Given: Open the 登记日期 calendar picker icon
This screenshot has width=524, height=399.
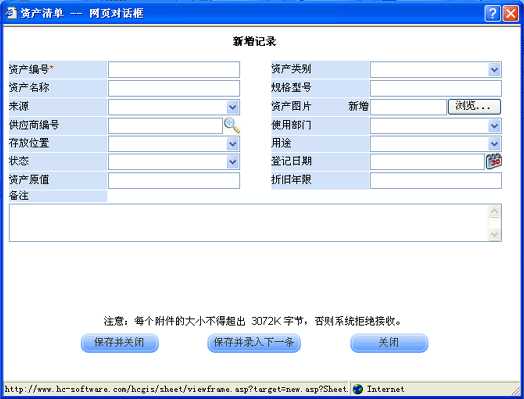Looking at the screenshot, I should 494,161.
